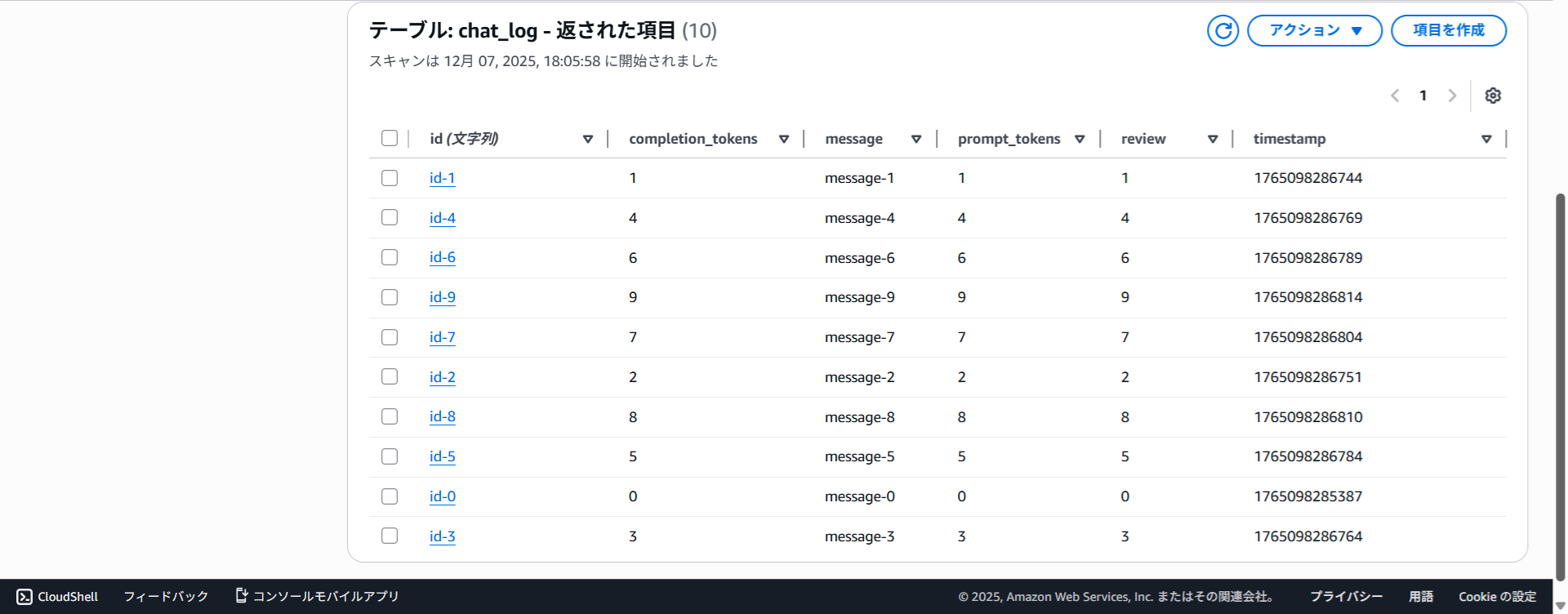The height and width of the screenshot is (614, 1568).
Task: Open Cookie の設定 in footer
Action: pos(1497,597)
